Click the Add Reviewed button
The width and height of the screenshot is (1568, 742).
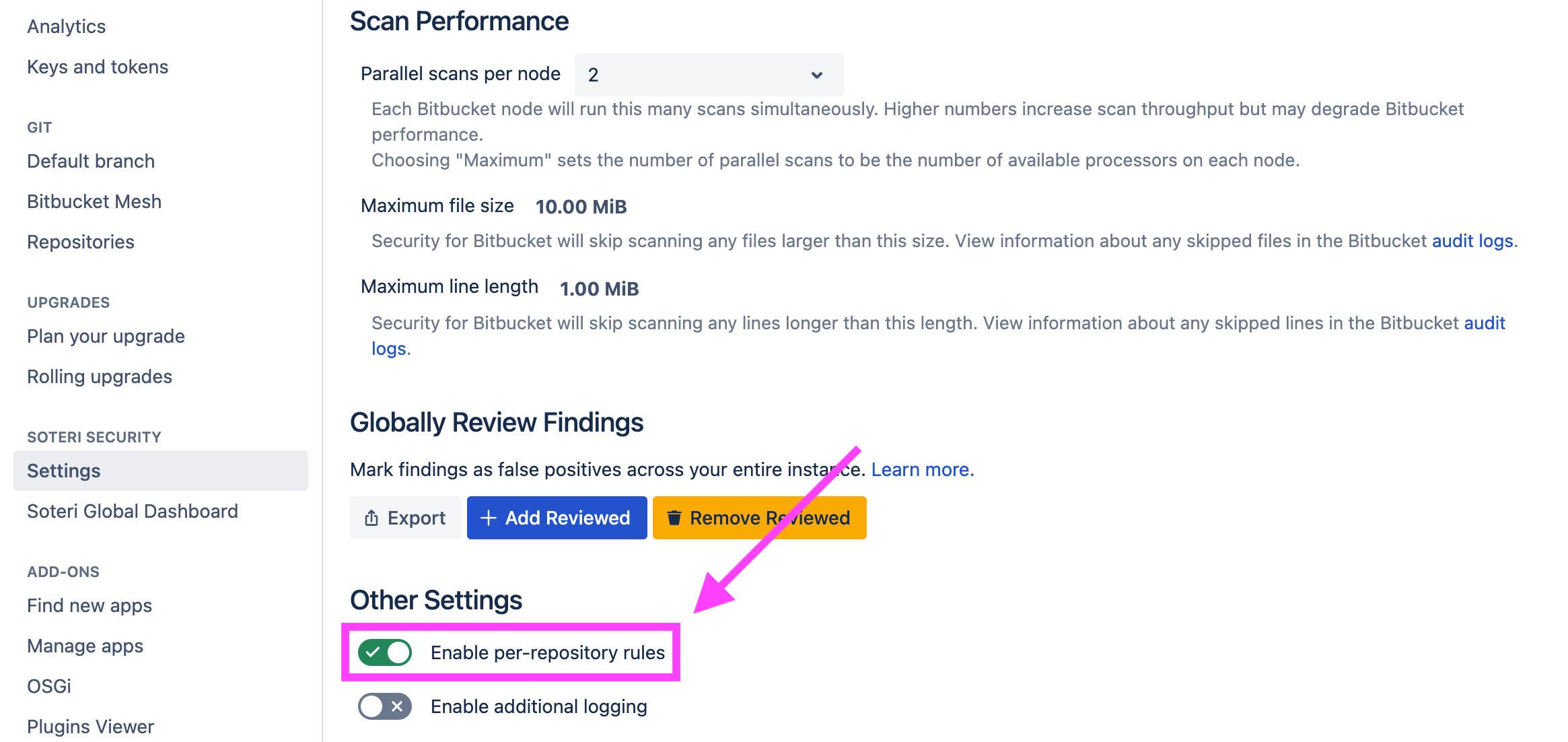click(x=557, y=517)
